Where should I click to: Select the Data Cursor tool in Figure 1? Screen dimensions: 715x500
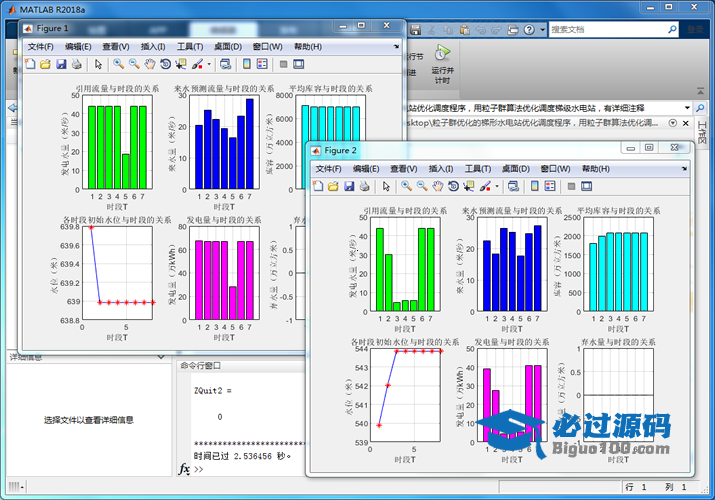(180, 65)
